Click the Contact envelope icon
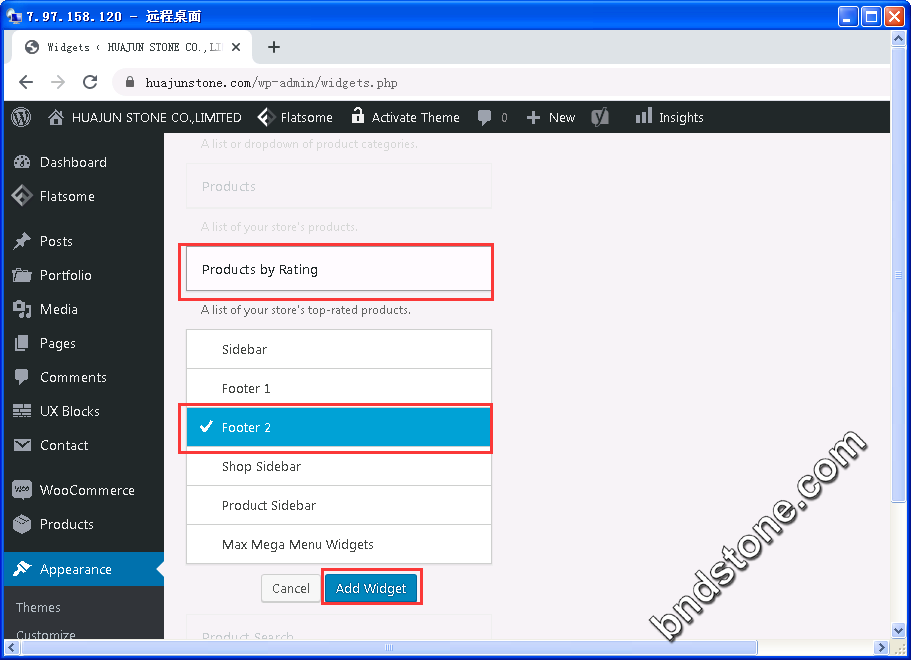 22,445
